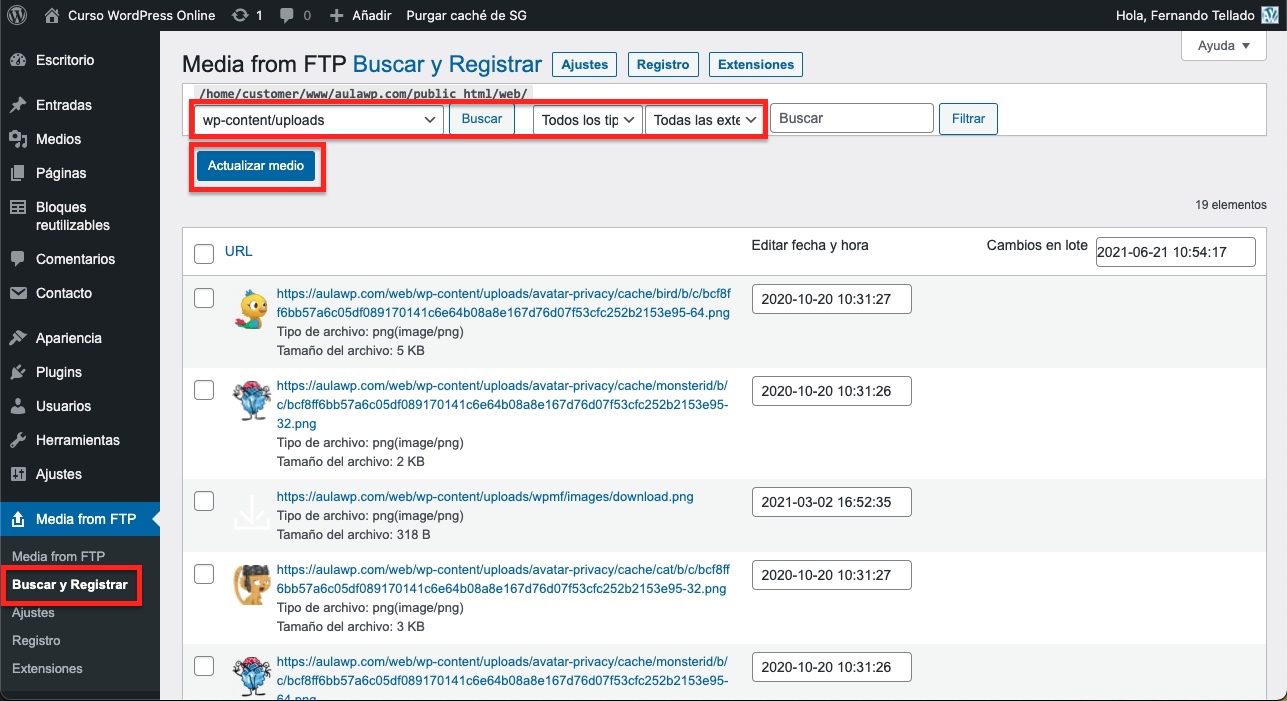The height and width of the screenshot is (701, 1287).
Task: Open the Todos los tipos dropdown
Action: pos(587,119)
